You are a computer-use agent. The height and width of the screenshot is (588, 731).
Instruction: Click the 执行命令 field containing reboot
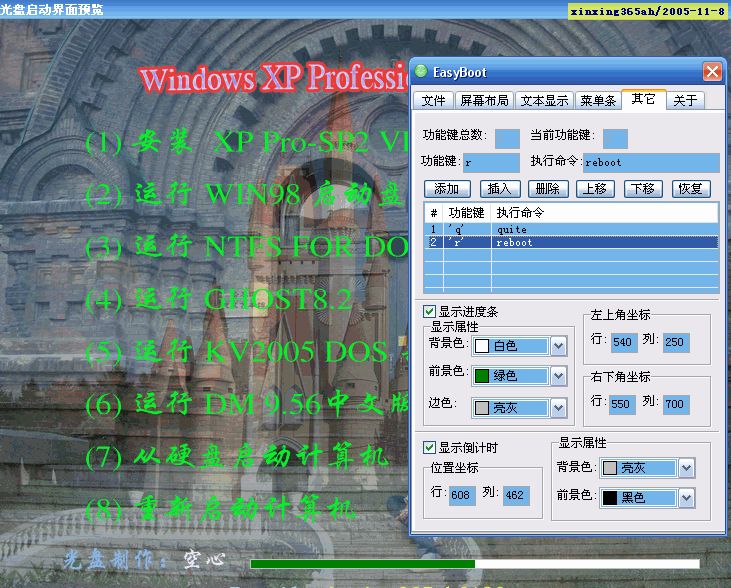point(651,163)
